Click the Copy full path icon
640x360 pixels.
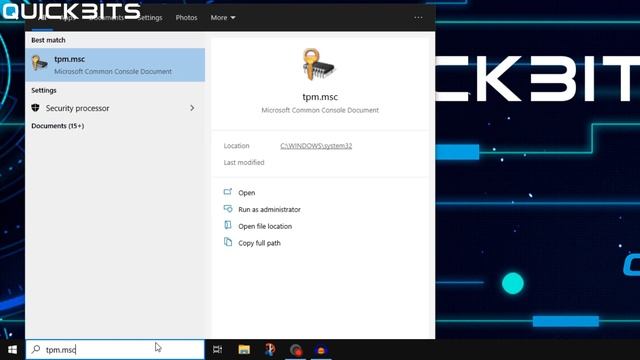pos(228,242)
